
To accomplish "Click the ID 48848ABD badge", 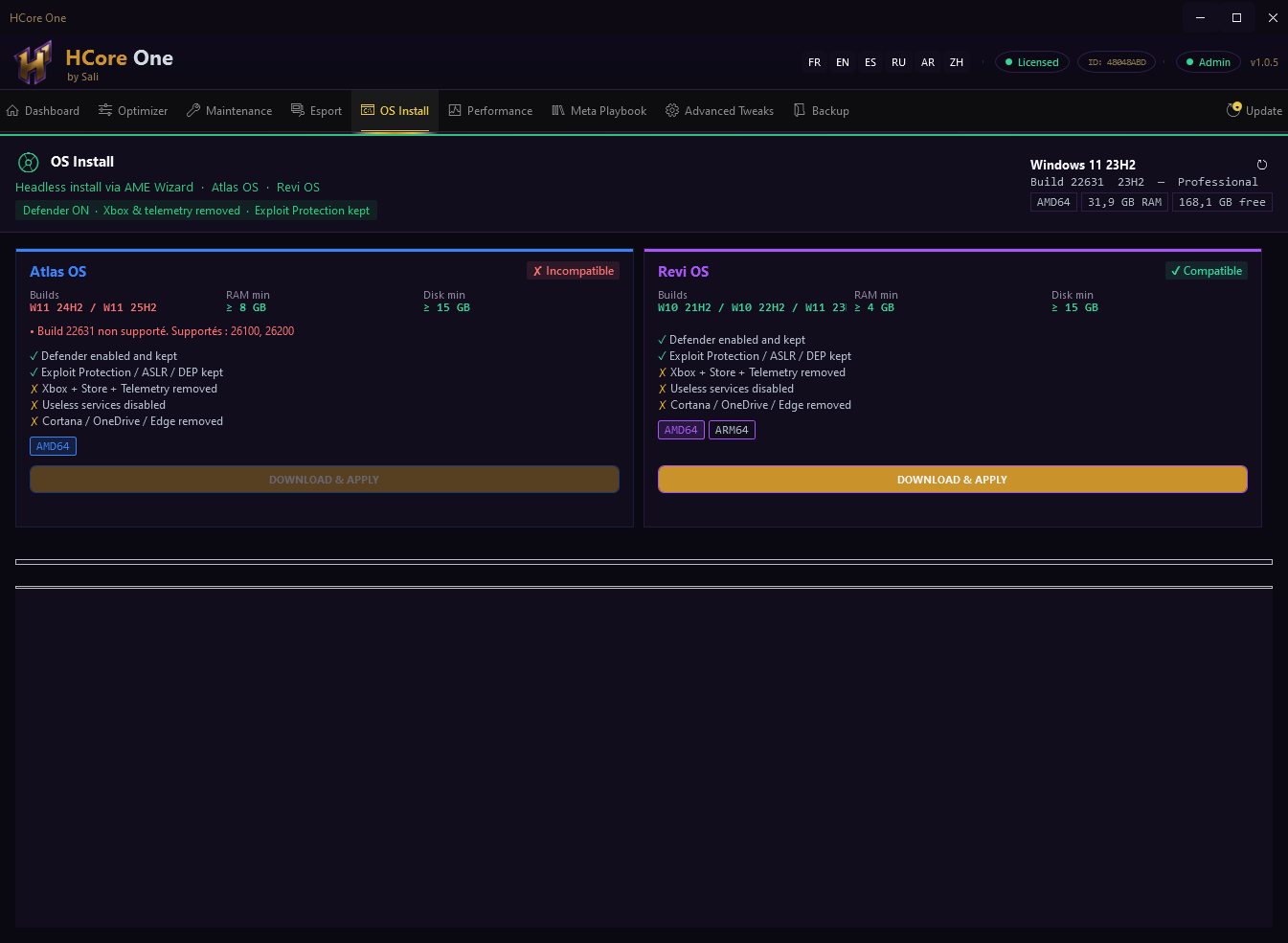I will point(1117,62).
